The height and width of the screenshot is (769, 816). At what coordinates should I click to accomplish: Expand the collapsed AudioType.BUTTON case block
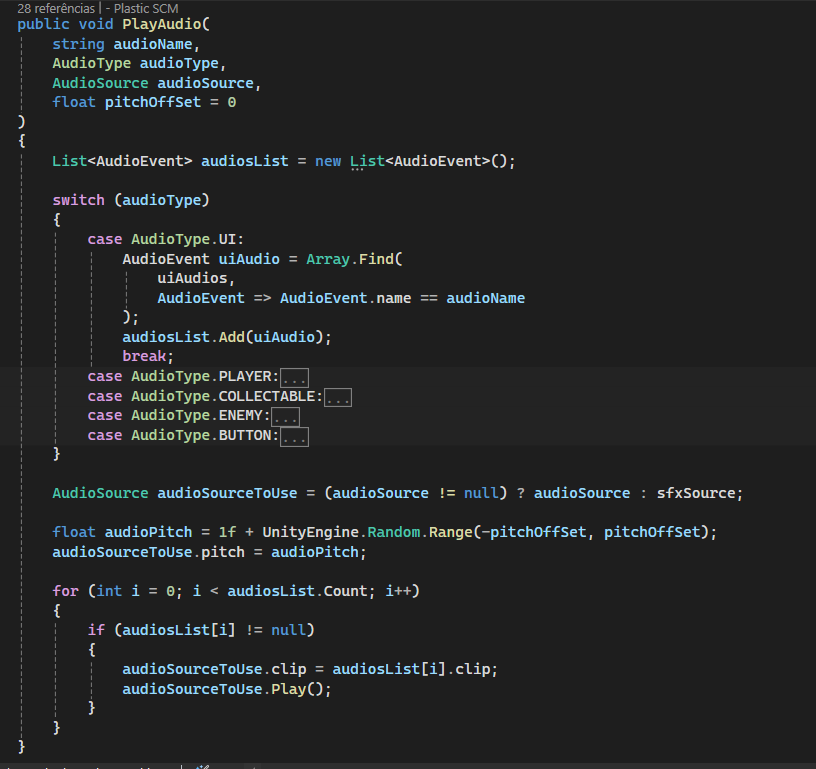point(294,436)
